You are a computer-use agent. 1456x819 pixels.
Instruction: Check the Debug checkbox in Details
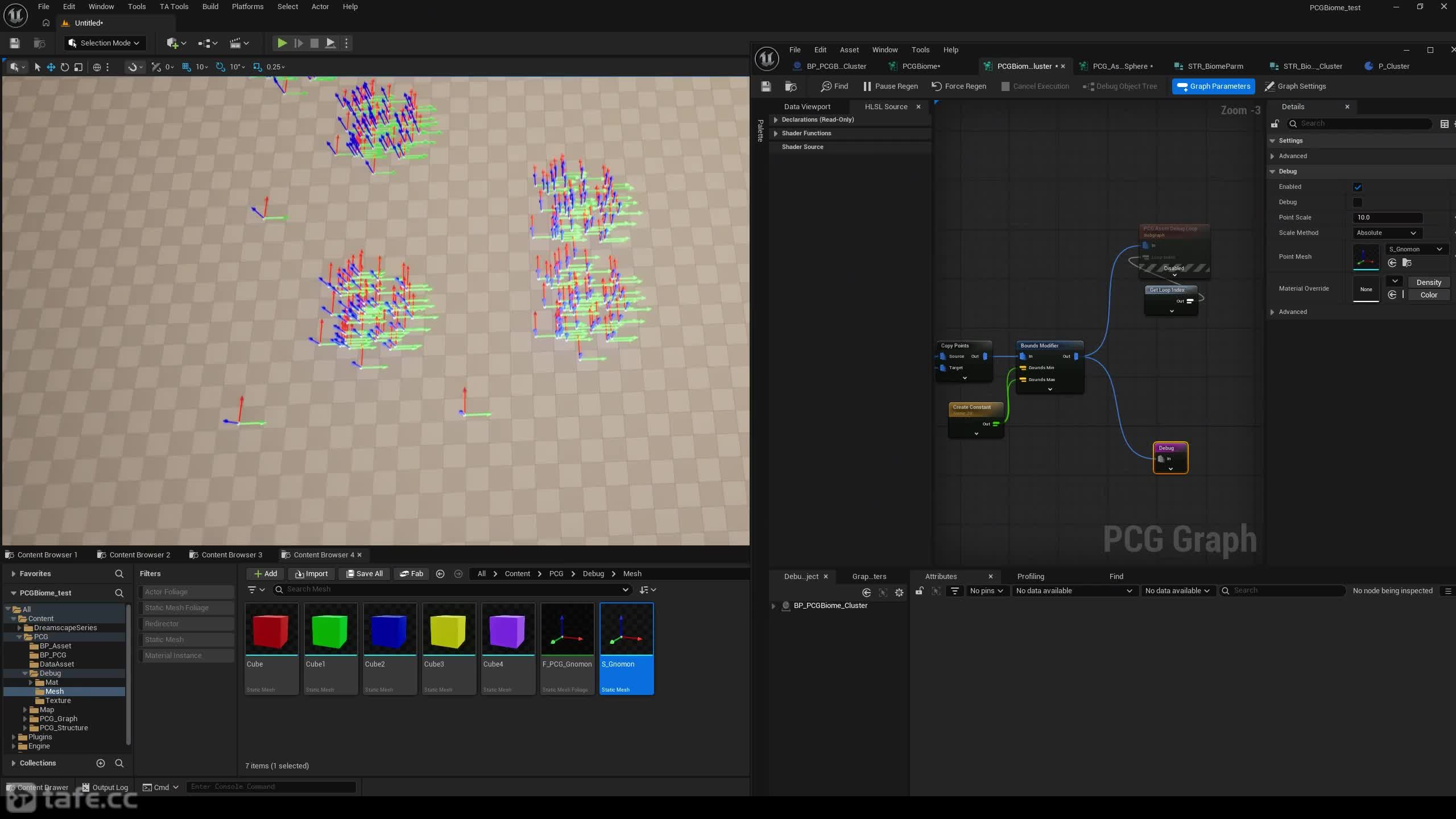click(1358, 202)
